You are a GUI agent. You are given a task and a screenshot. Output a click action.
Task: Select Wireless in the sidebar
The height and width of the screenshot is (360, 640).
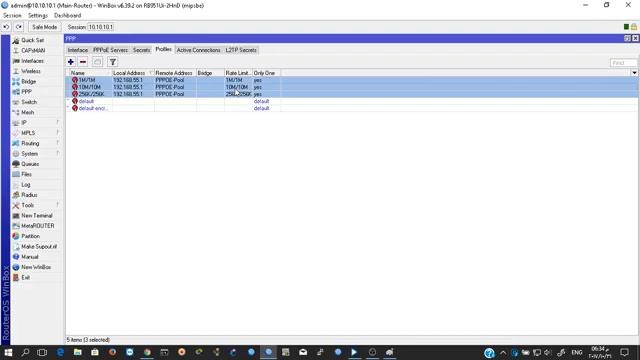(x=31, y=71)
